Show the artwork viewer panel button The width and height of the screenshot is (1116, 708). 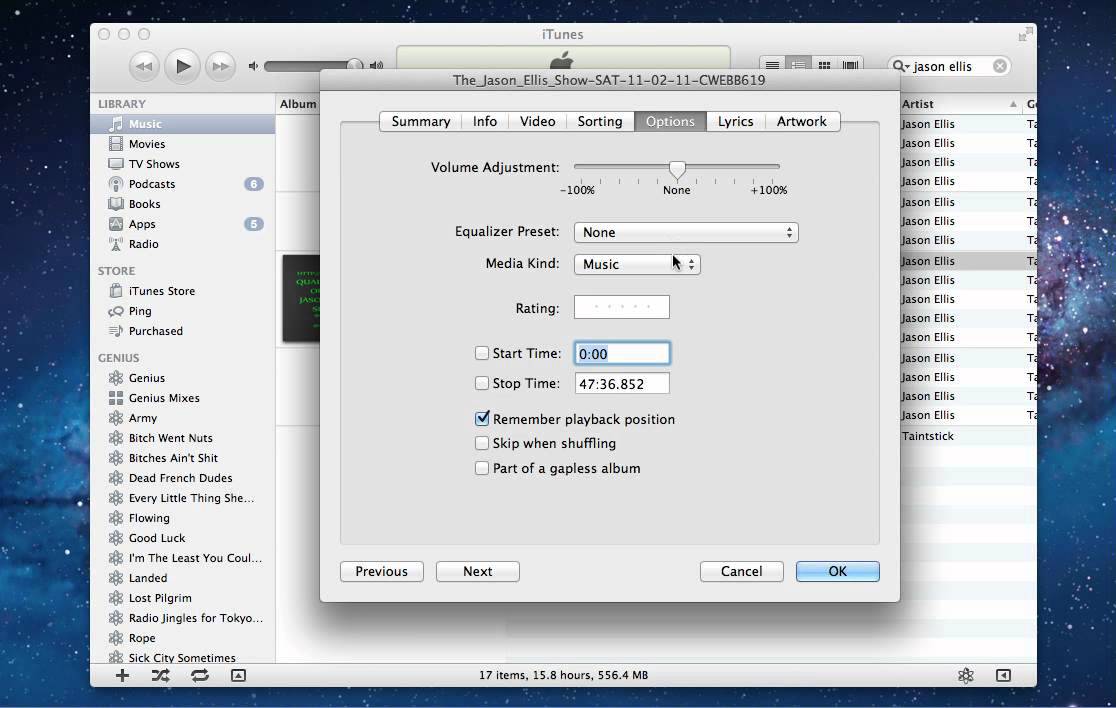tap(238, 675)
